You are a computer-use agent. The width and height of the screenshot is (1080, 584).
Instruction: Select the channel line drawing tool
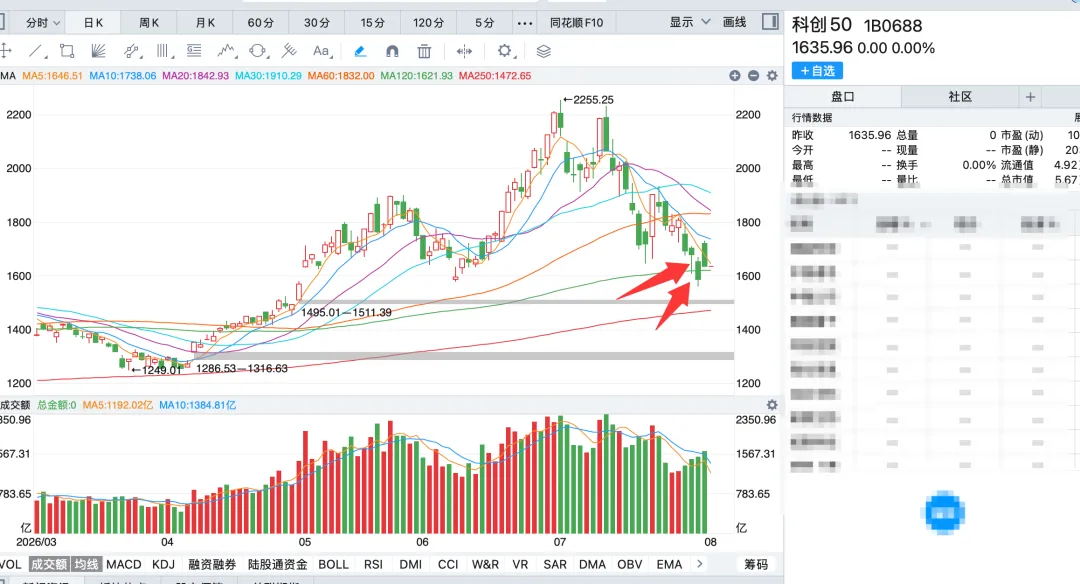[131, 51]
